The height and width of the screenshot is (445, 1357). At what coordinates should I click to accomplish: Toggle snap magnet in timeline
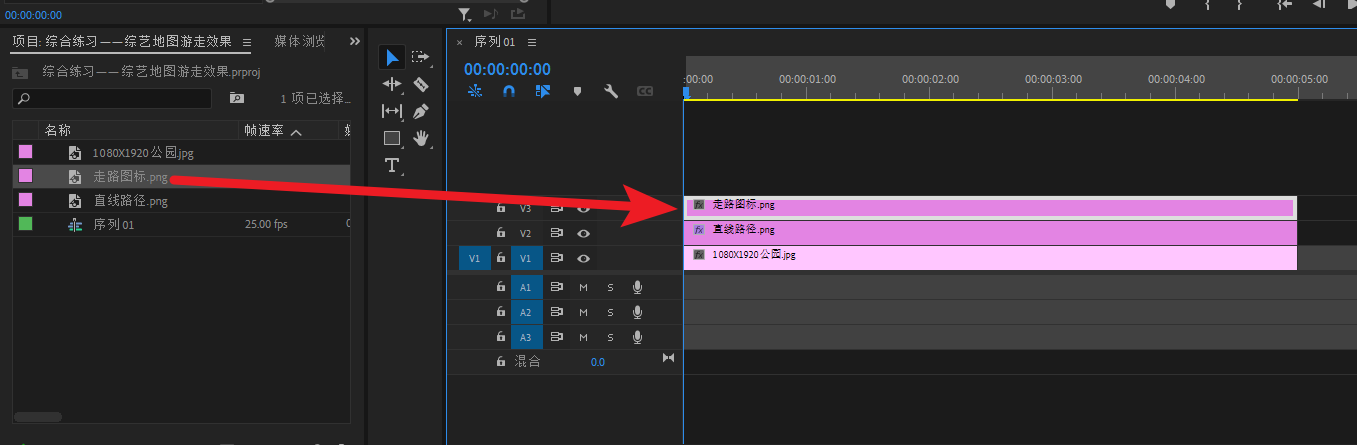[509, 91]
